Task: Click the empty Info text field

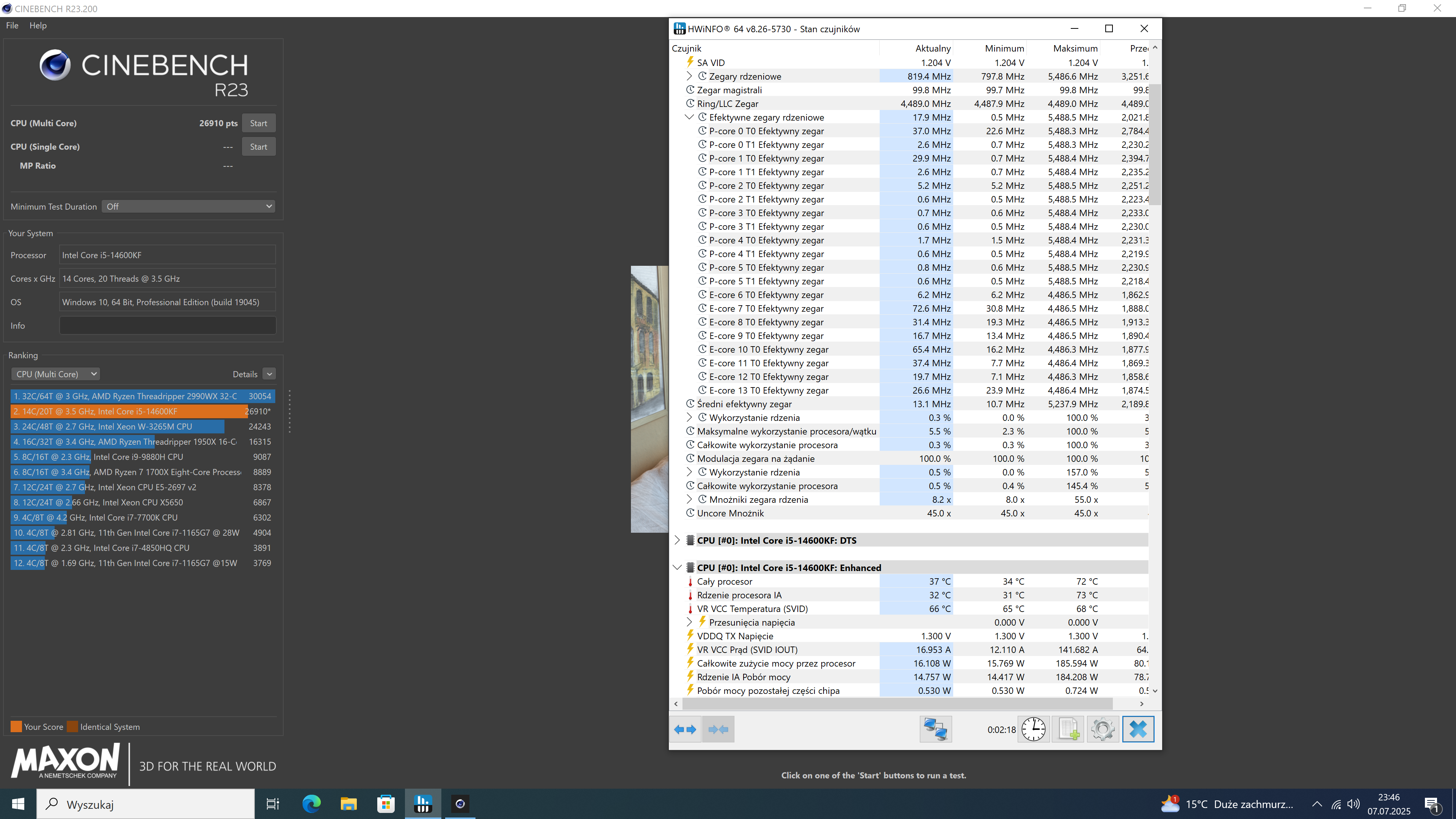Action: [167, 326]
